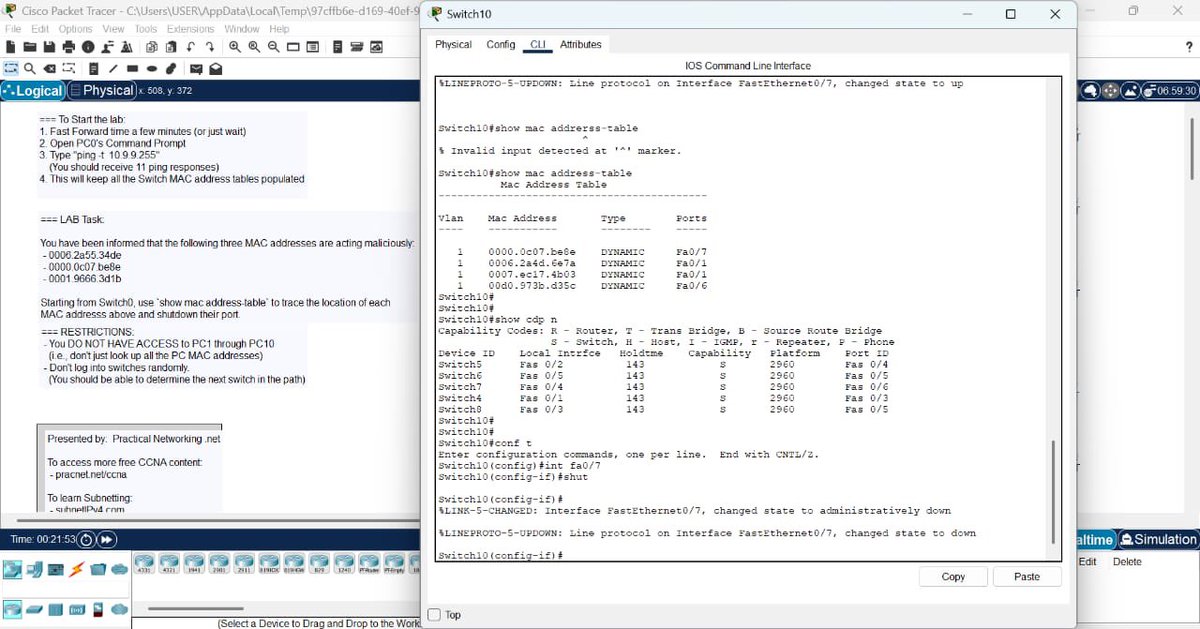This screenshot has width=1200, height=629.
Task: Select the CLI tab in Switch10
Action: pos(538,45)
